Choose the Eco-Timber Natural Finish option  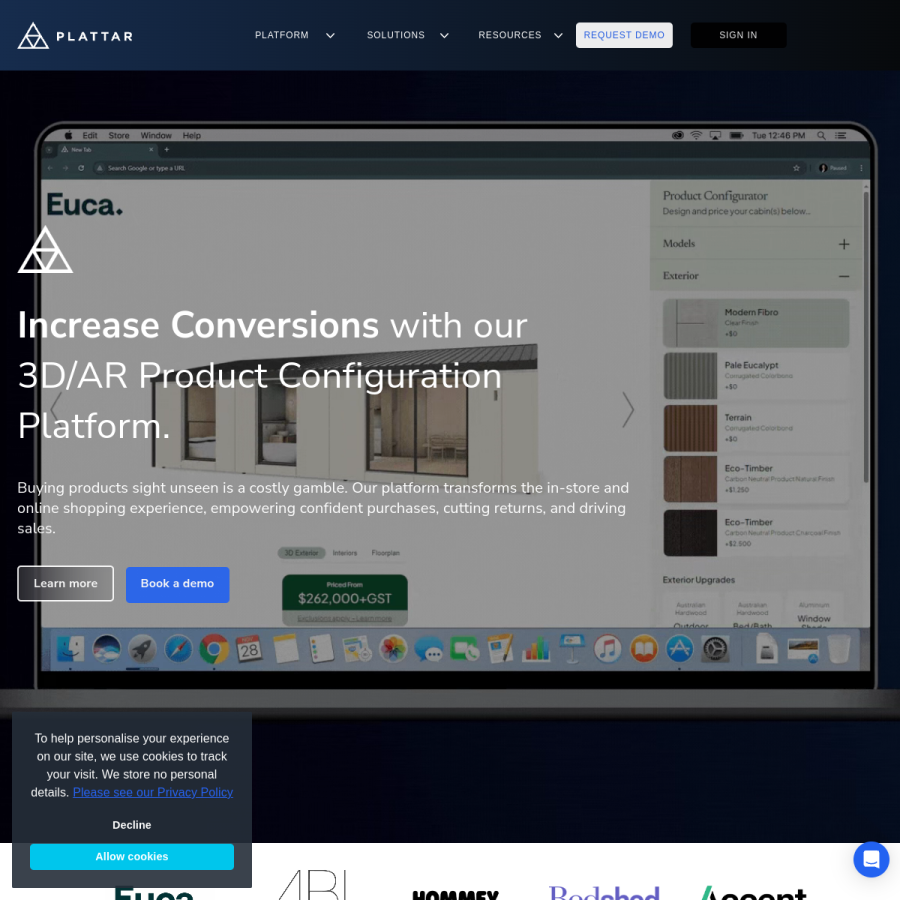tap(755, 479)
